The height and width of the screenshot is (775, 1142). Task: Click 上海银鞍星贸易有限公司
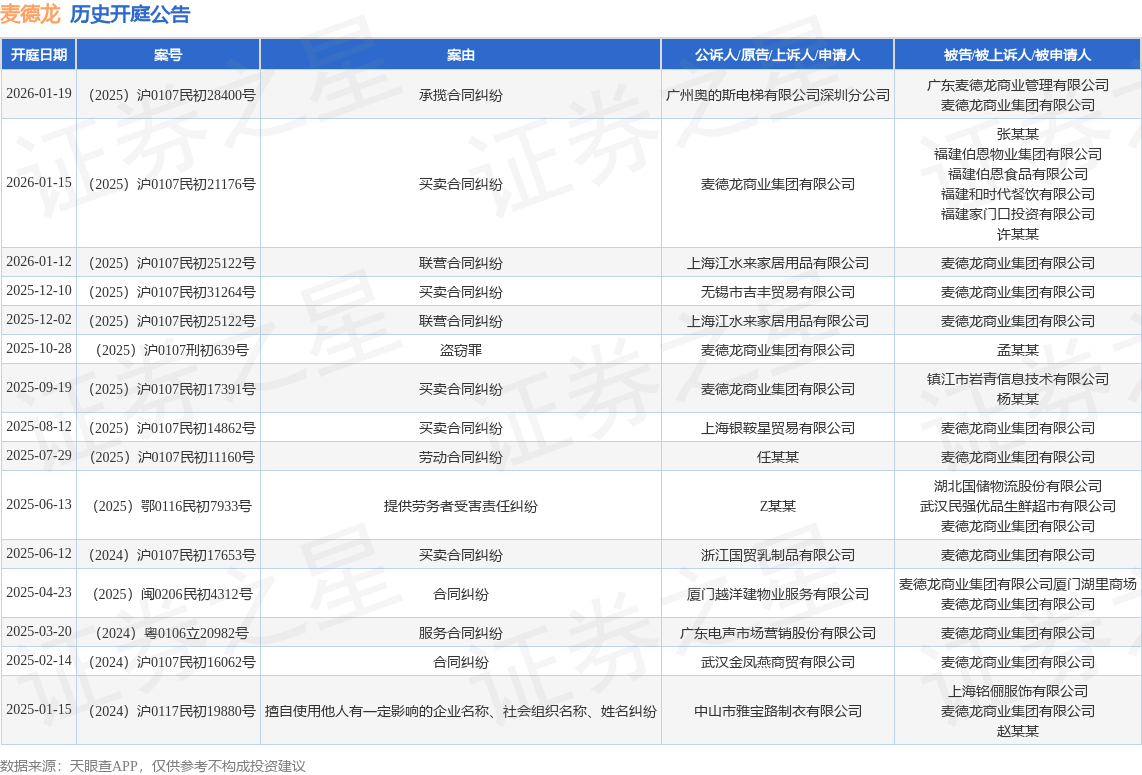[x=777, y=428]
